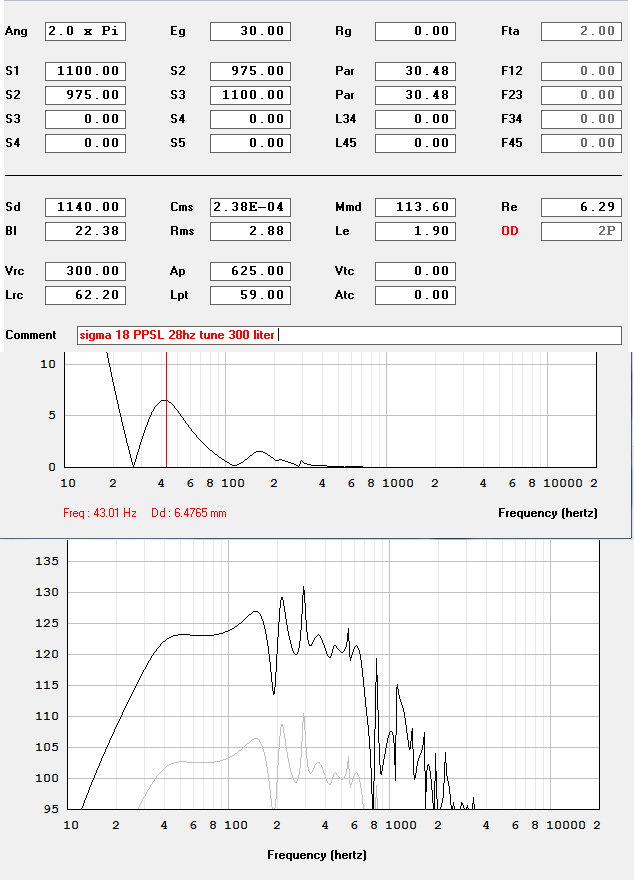Select the Par field in the F23 row

(415, 95)
